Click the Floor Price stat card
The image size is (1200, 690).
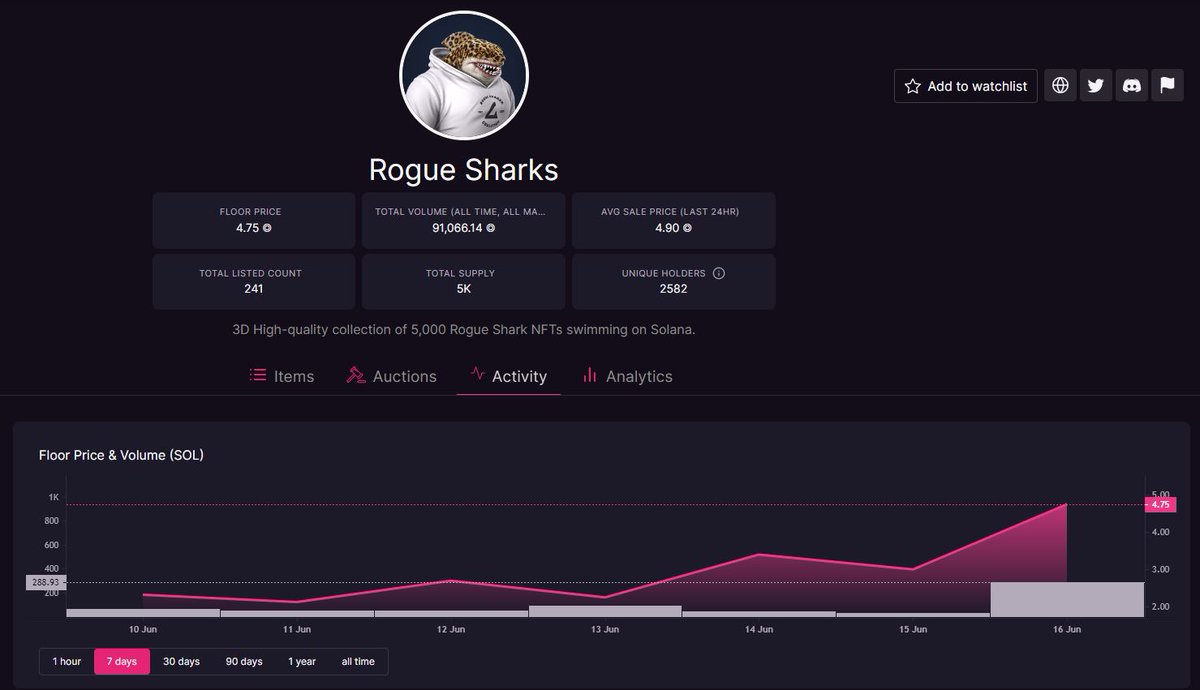click(254, 220)
